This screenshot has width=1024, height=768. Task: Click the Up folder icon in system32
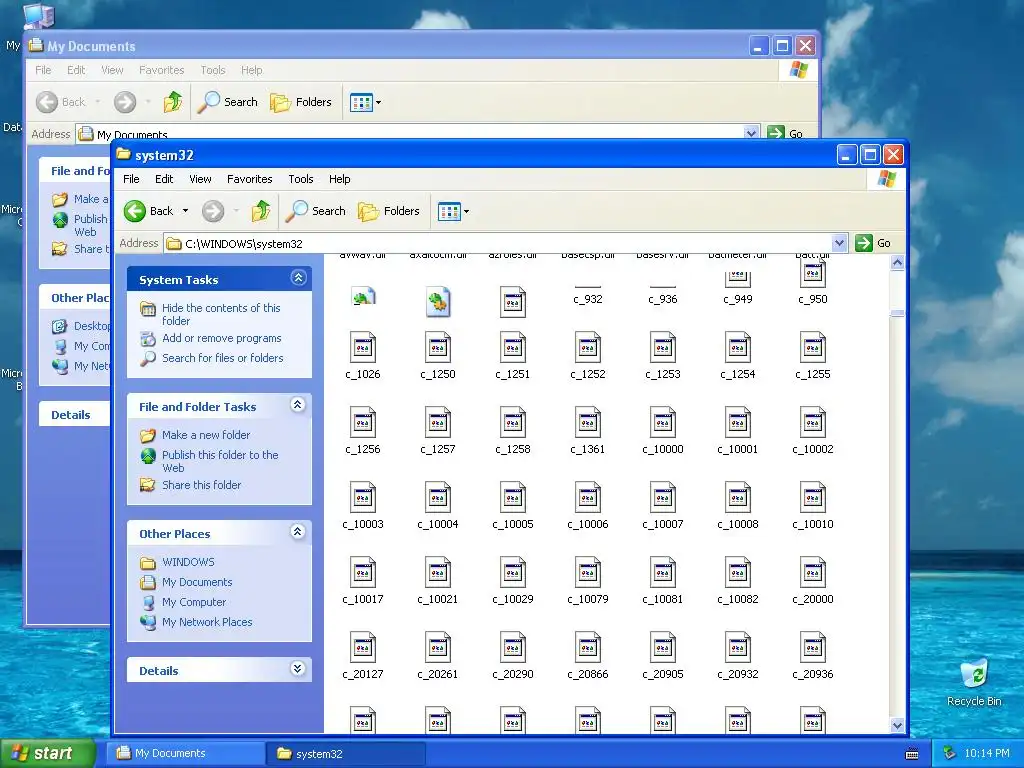click(261, 211)
